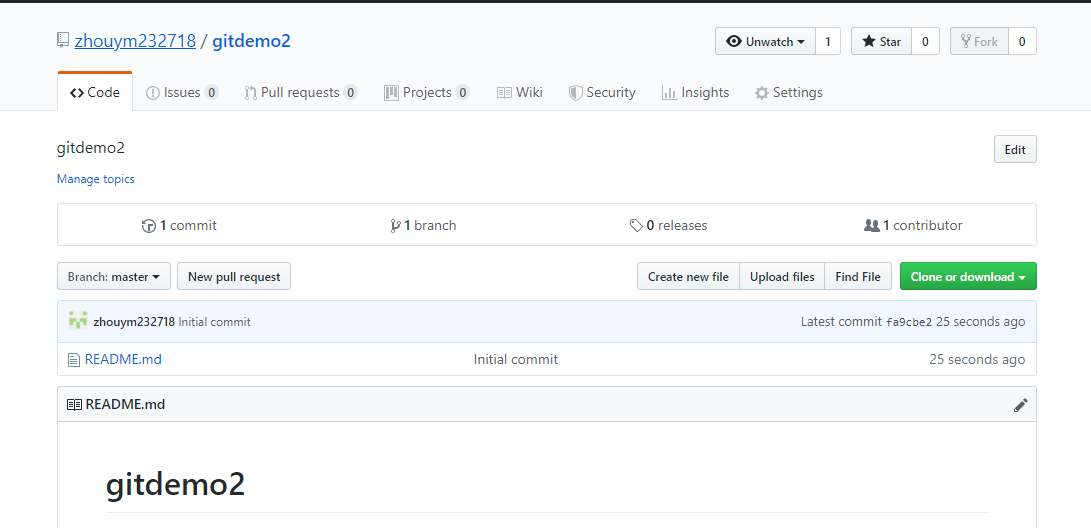Click the pencil icon to edit README.md
The width and height of the screenshot is (1091, 528).
point(1020,405)
